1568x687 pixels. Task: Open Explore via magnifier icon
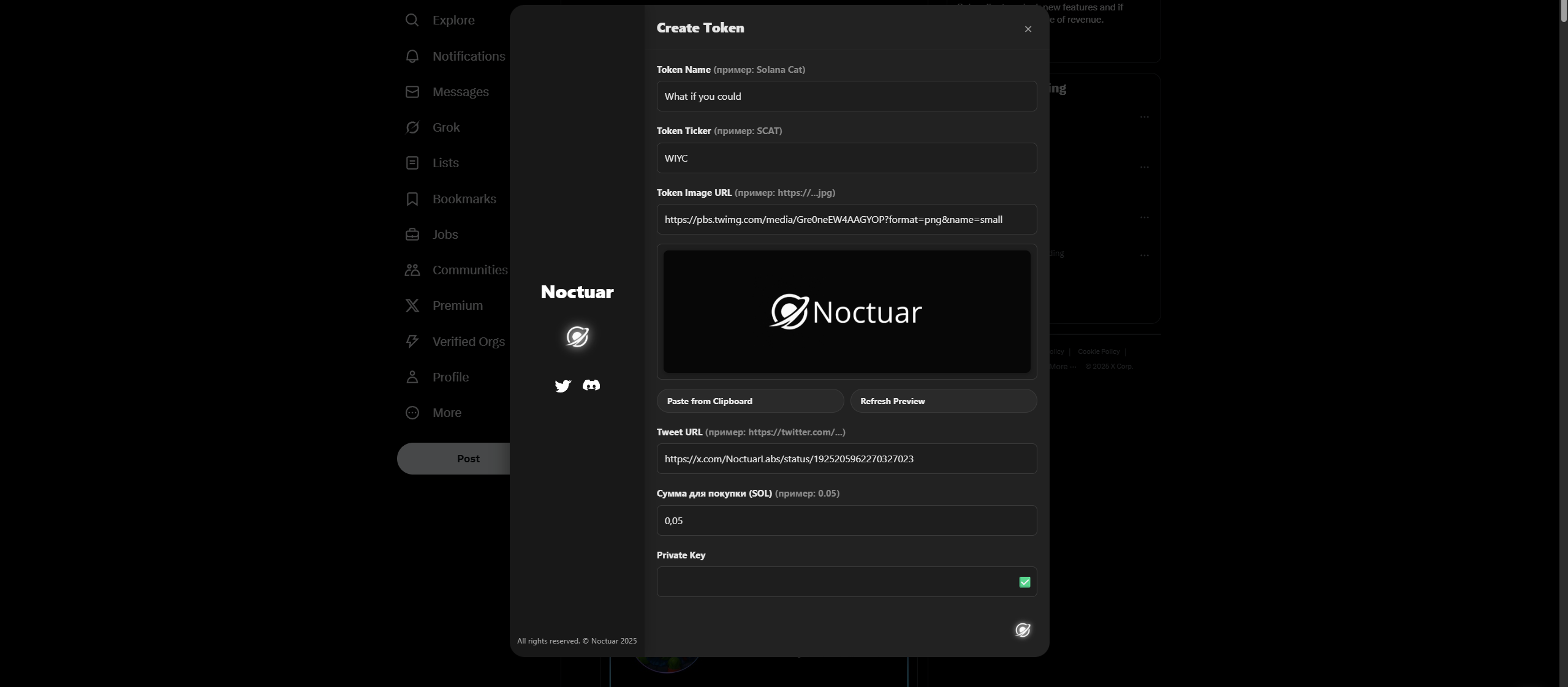click(x=412, y=20)
